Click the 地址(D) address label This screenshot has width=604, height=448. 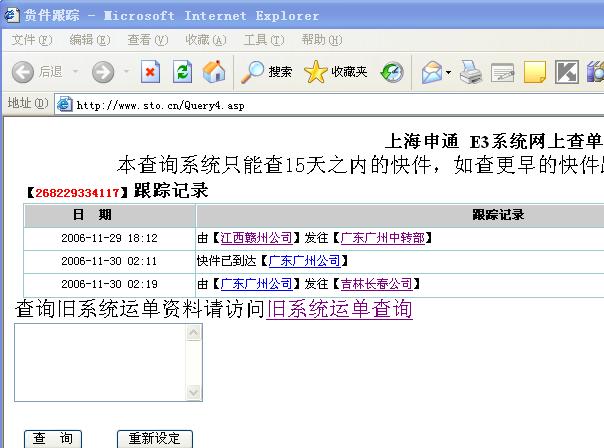28,103
